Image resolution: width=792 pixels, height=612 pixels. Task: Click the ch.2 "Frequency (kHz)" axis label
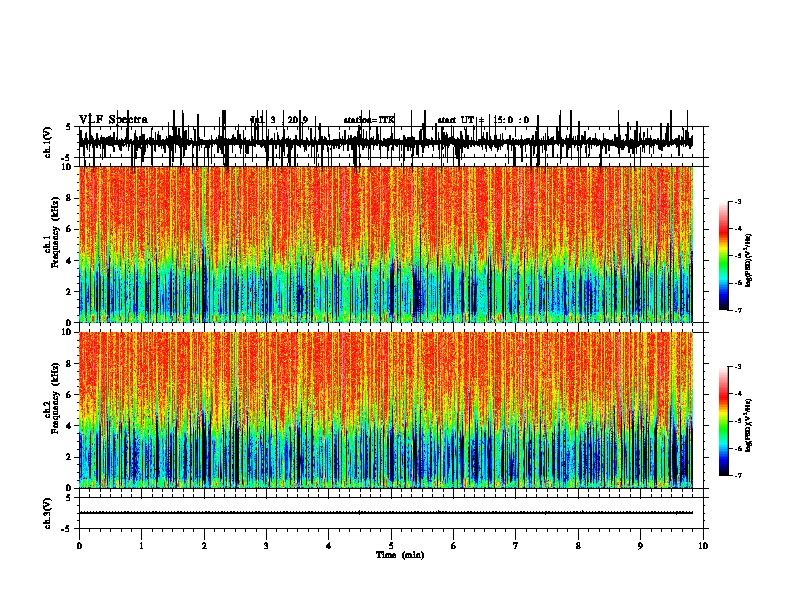coord(55,398)
